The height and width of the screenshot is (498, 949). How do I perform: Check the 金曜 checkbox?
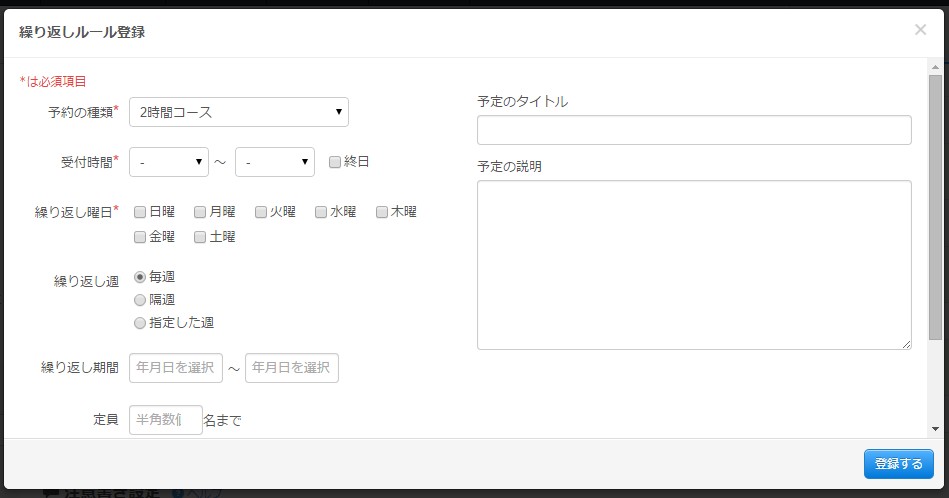click(140, 237)
